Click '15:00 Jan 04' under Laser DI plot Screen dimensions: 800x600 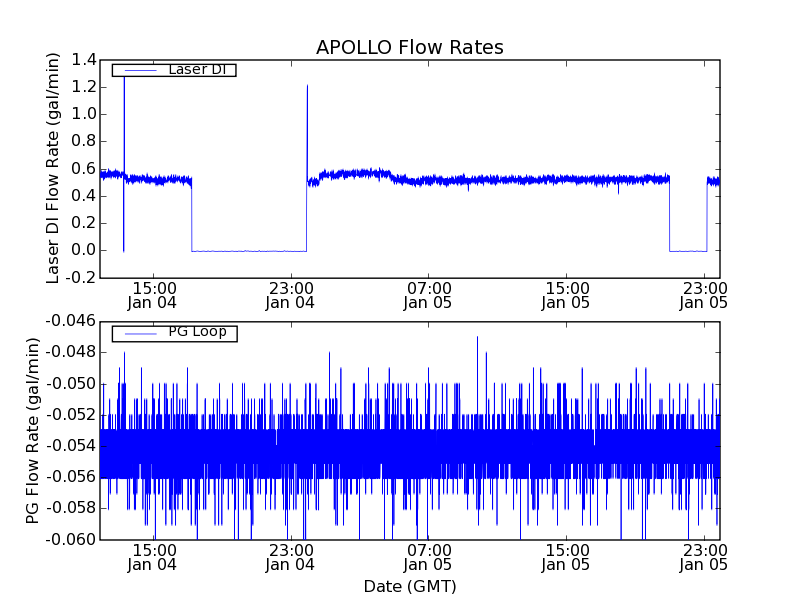[153, 296]
